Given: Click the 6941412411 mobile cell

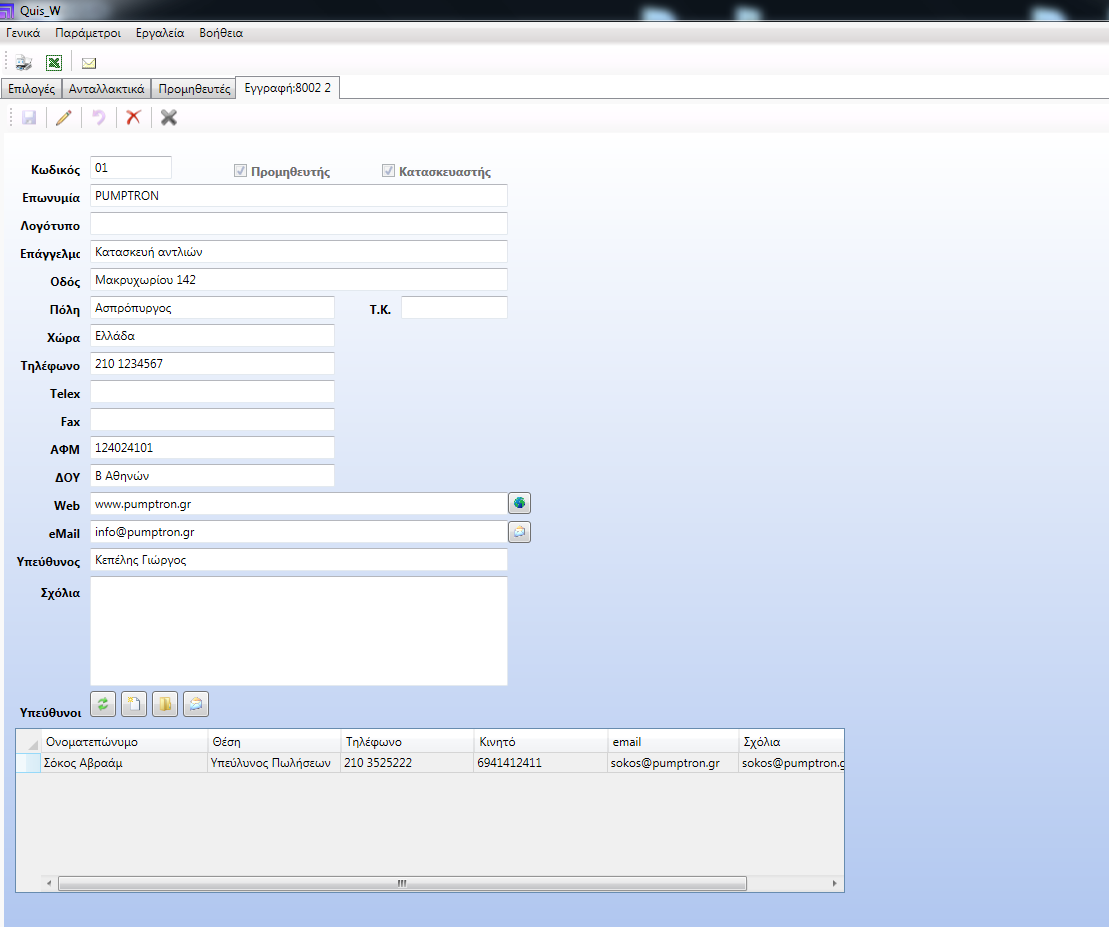Looking at the screenshot, I should [x=541, y=763].
